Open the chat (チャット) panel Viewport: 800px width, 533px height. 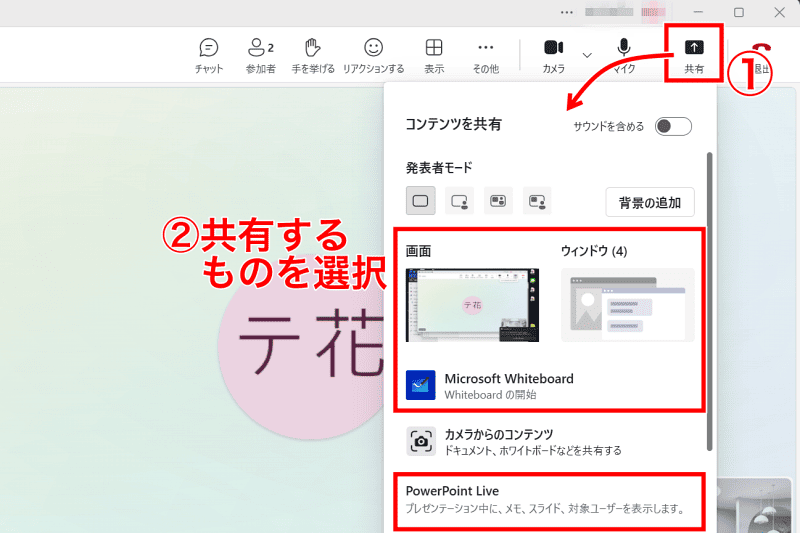point(209,55)
